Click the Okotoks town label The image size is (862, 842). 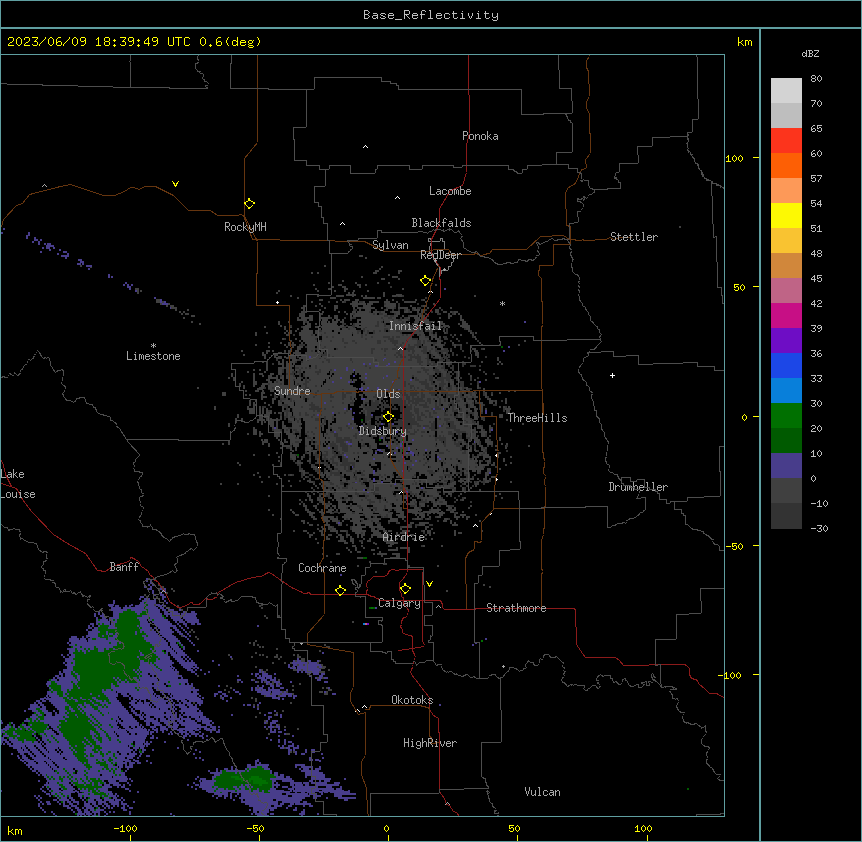tap(412, 700)
